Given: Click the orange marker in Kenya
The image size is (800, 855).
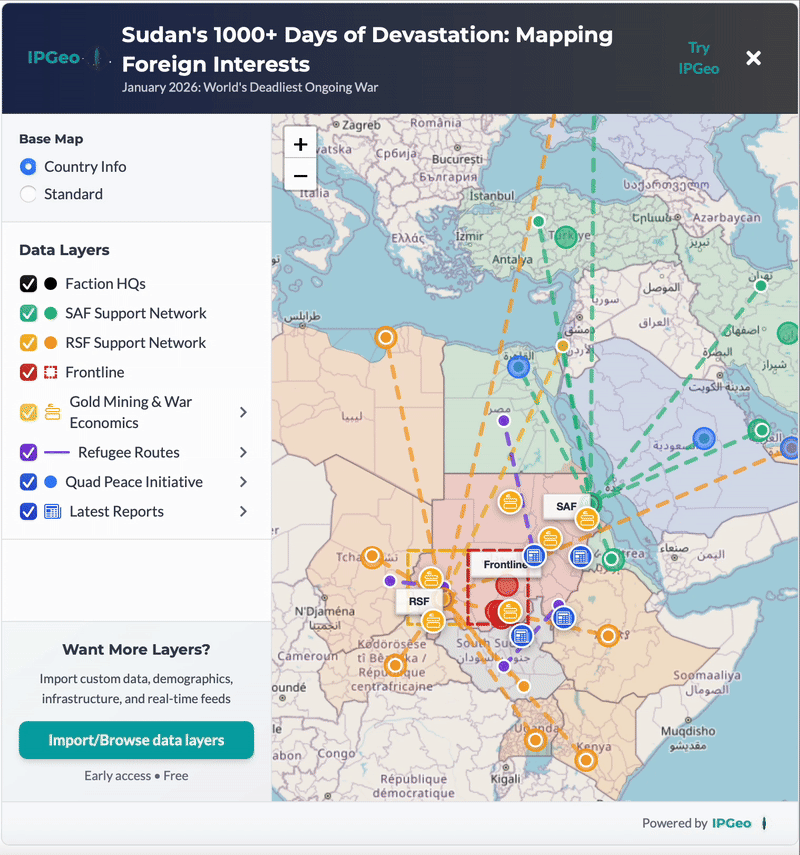Looking at the screenshot, I should [585, 760].
